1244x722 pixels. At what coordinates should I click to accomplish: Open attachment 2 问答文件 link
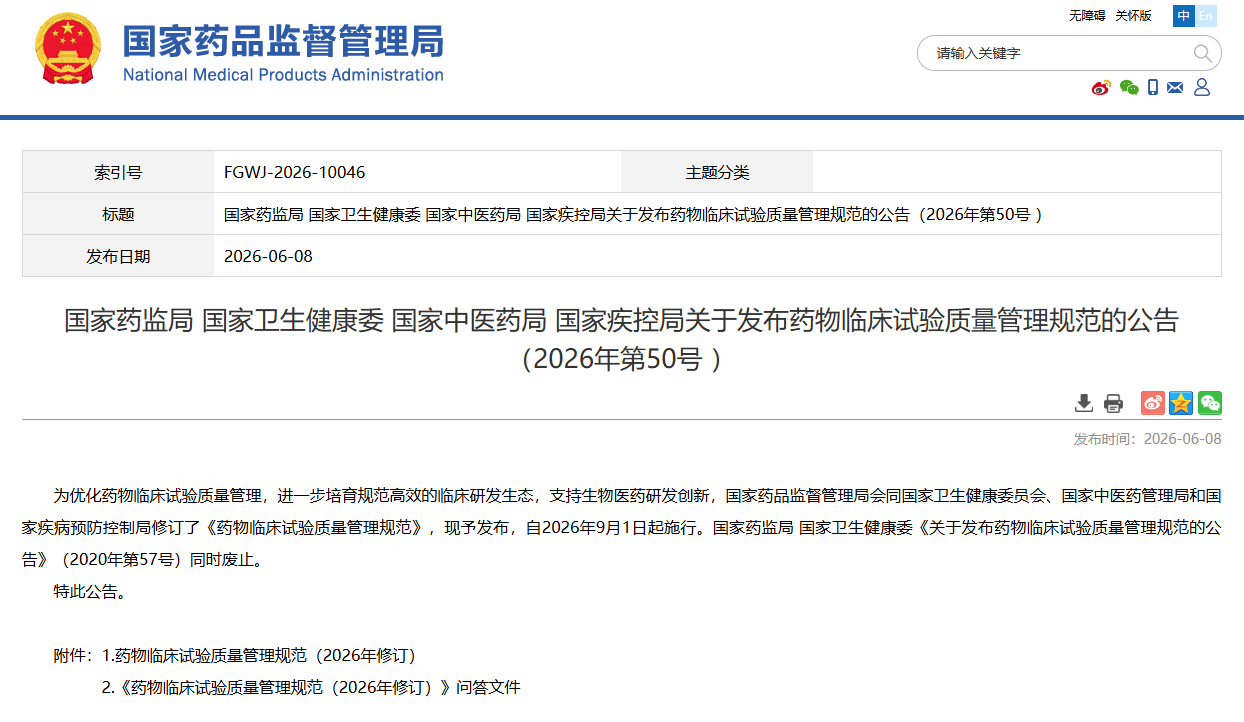(311, 688)
